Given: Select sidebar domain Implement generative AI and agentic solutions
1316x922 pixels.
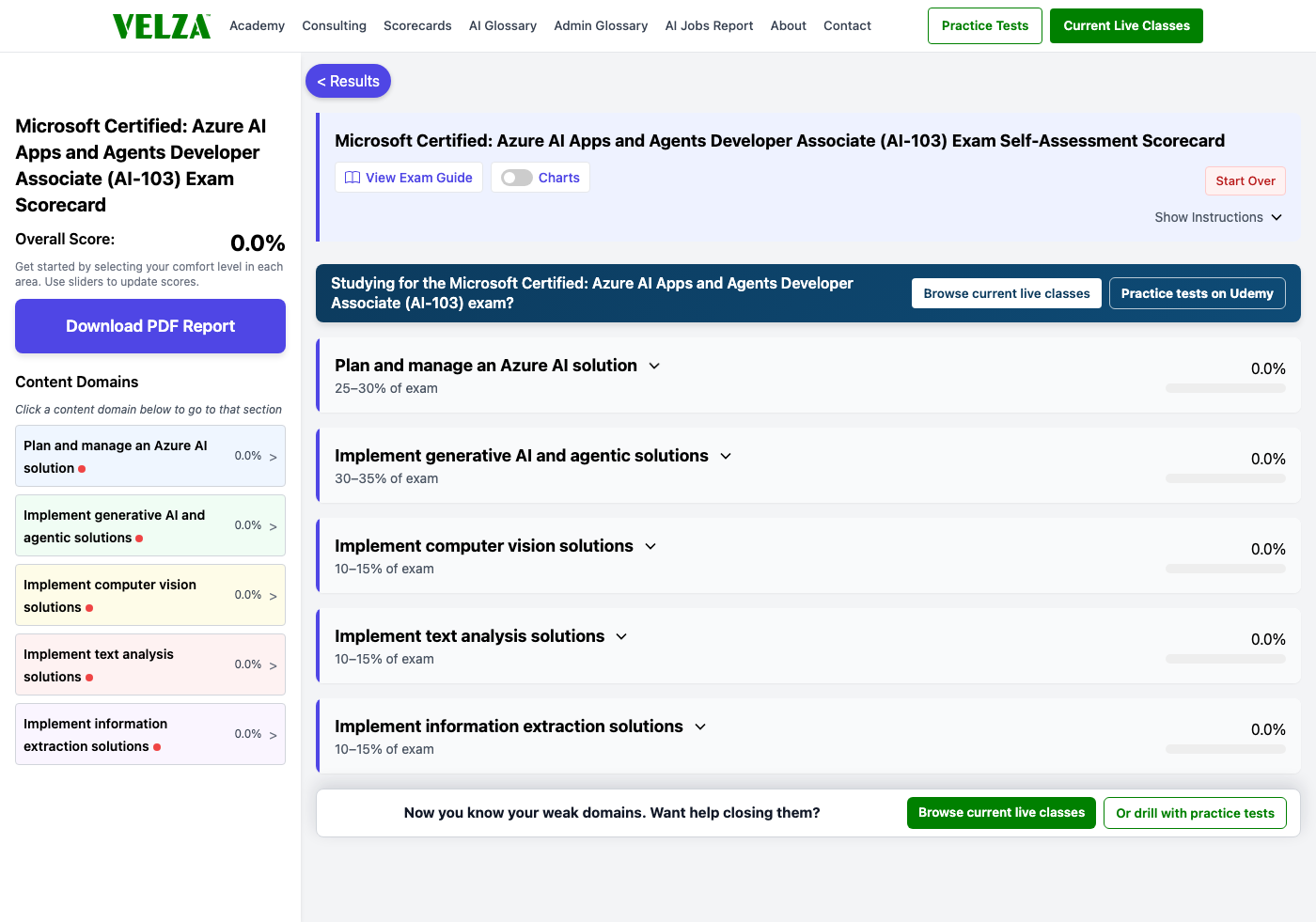Looking at the screenshot, I should (150, 525).
